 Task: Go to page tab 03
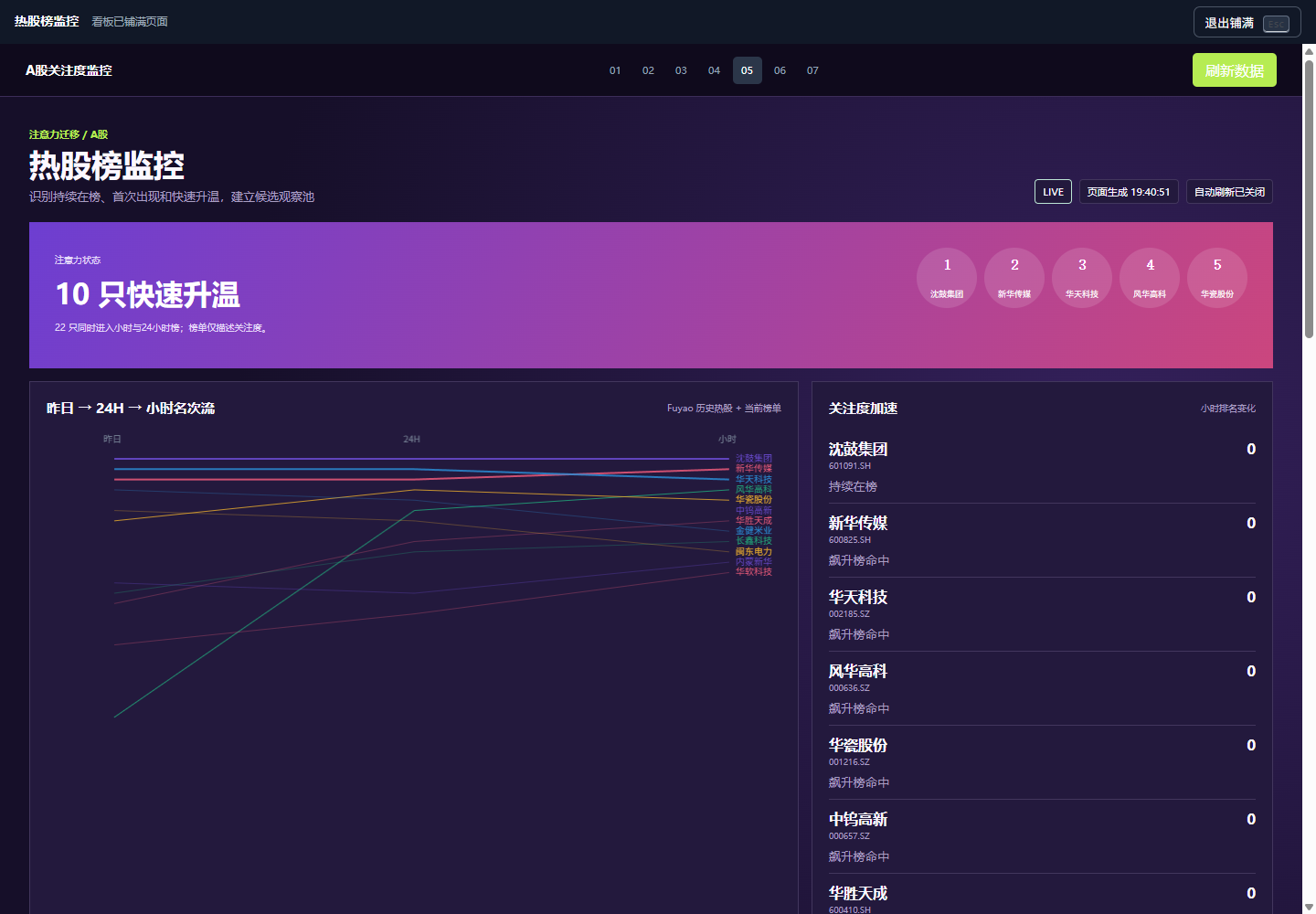(681, 70)
